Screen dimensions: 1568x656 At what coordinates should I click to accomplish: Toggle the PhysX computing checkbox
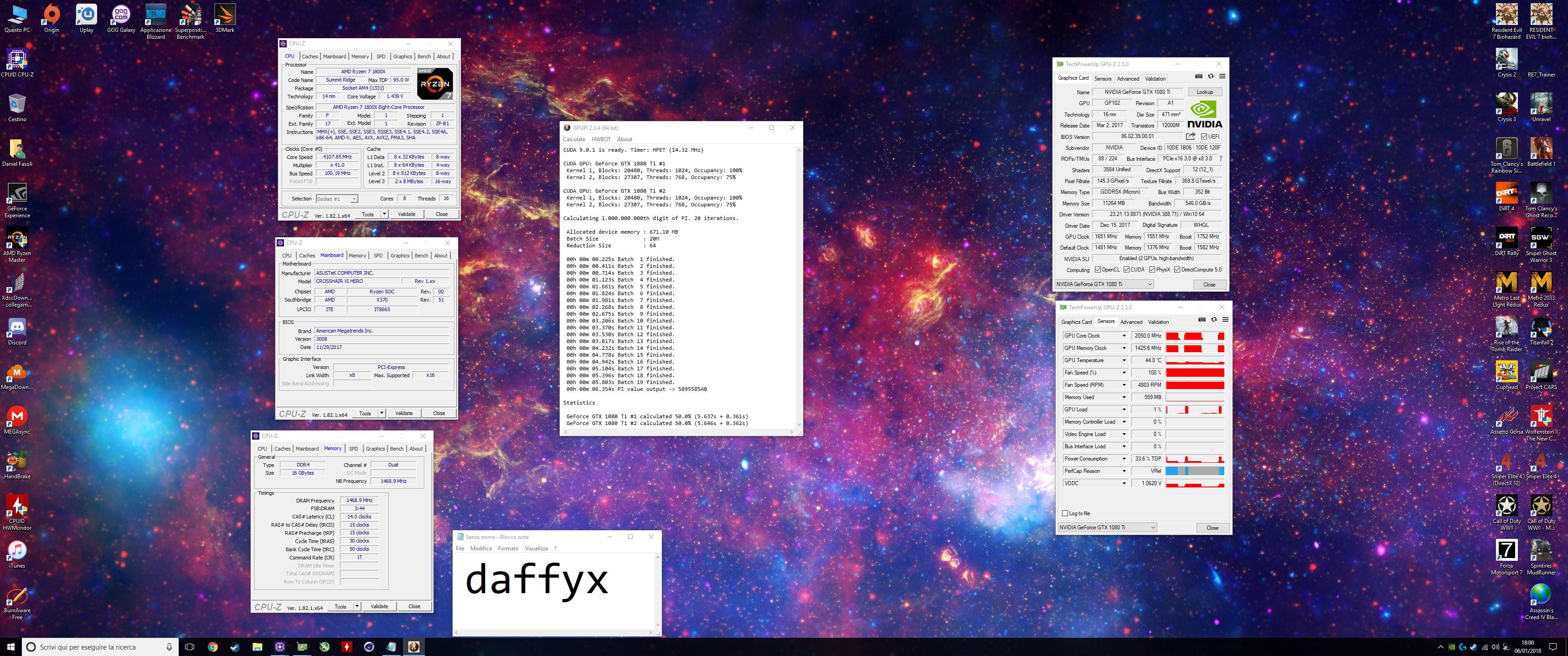tap(1152, 270)
